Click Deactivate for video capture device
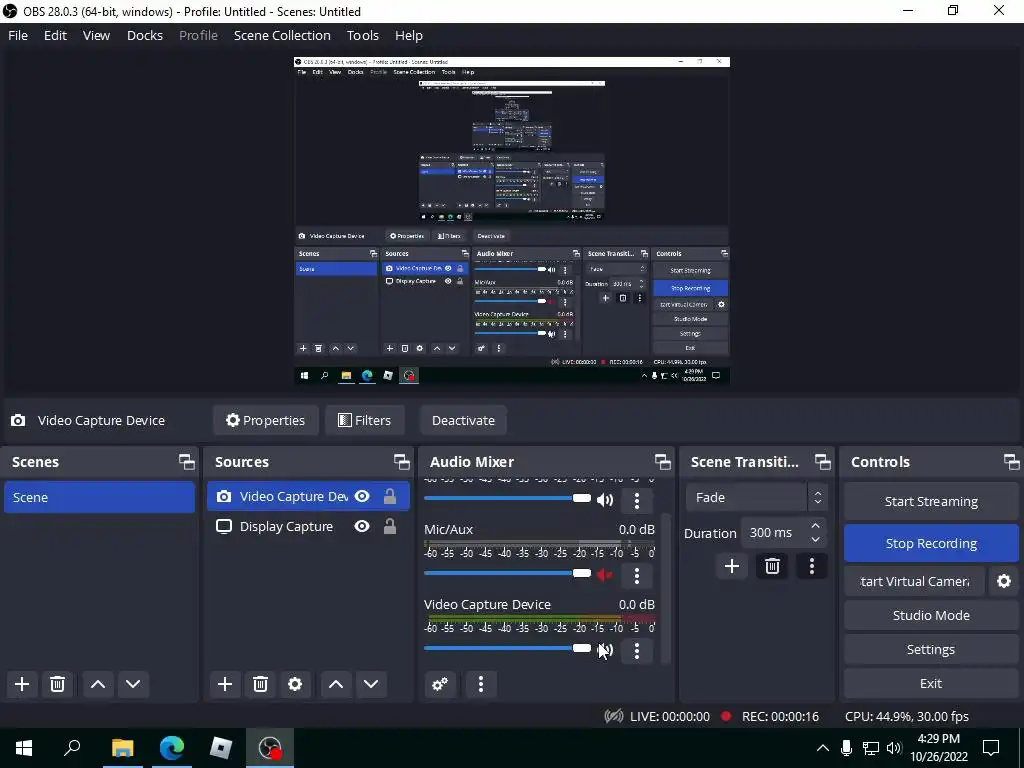 coord(463,420)
